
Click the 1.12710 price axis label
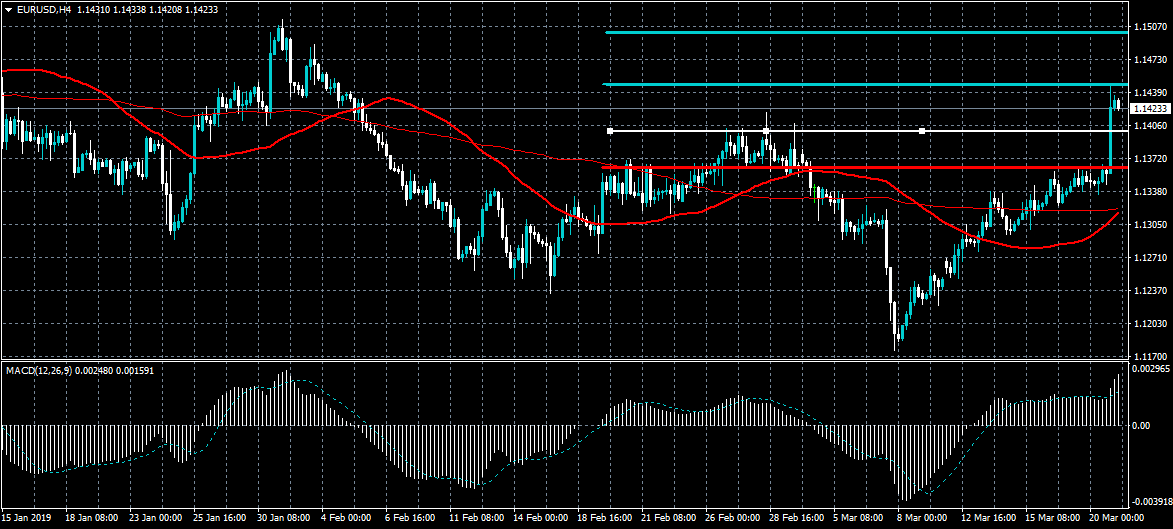point(1151,257)
